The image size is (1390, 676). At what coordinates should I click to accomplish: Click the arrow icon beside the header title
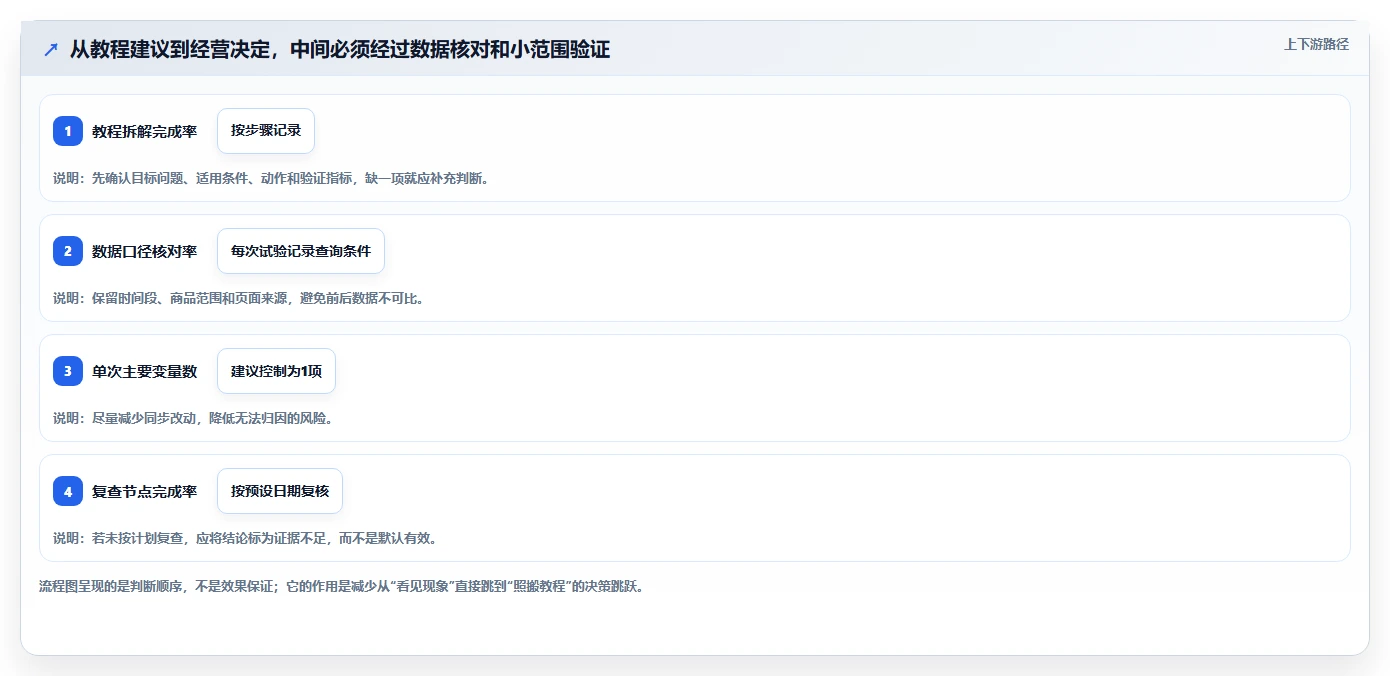pyautogui.click(x=51, y=50)
